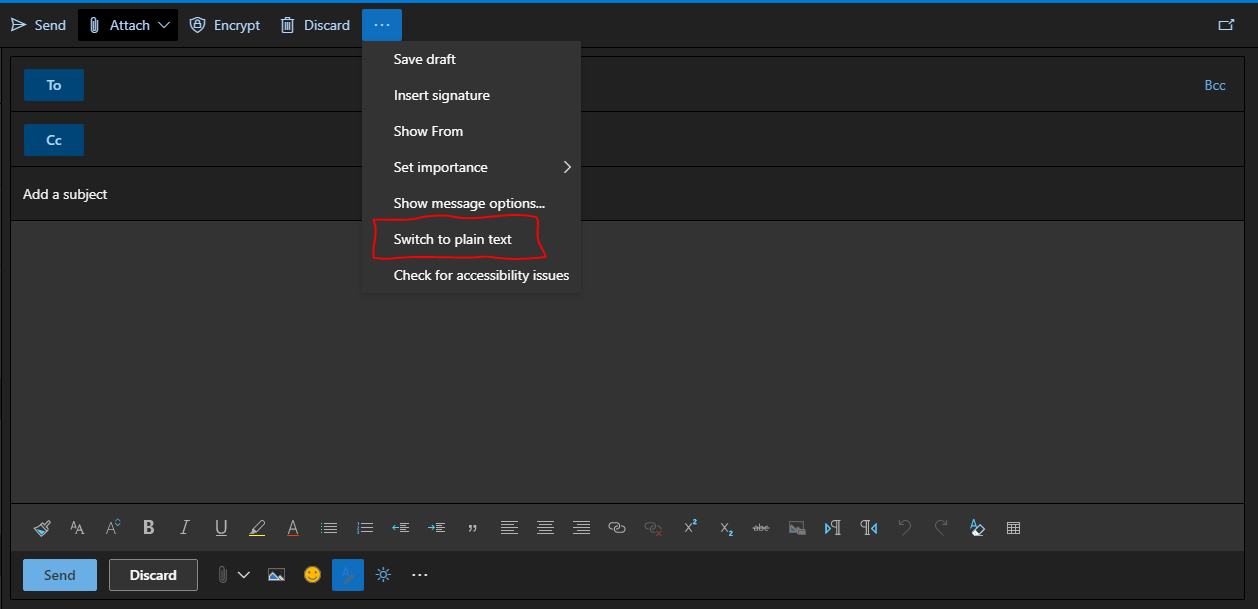The height and width of the screenshot is (609, 1258).
Task: Click the sun-shaped light mode icon
Action: (383, 575)
